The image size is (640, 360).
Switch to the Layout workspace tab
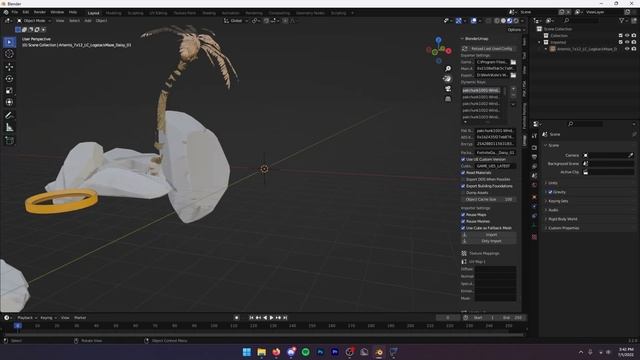coord(93,13)
